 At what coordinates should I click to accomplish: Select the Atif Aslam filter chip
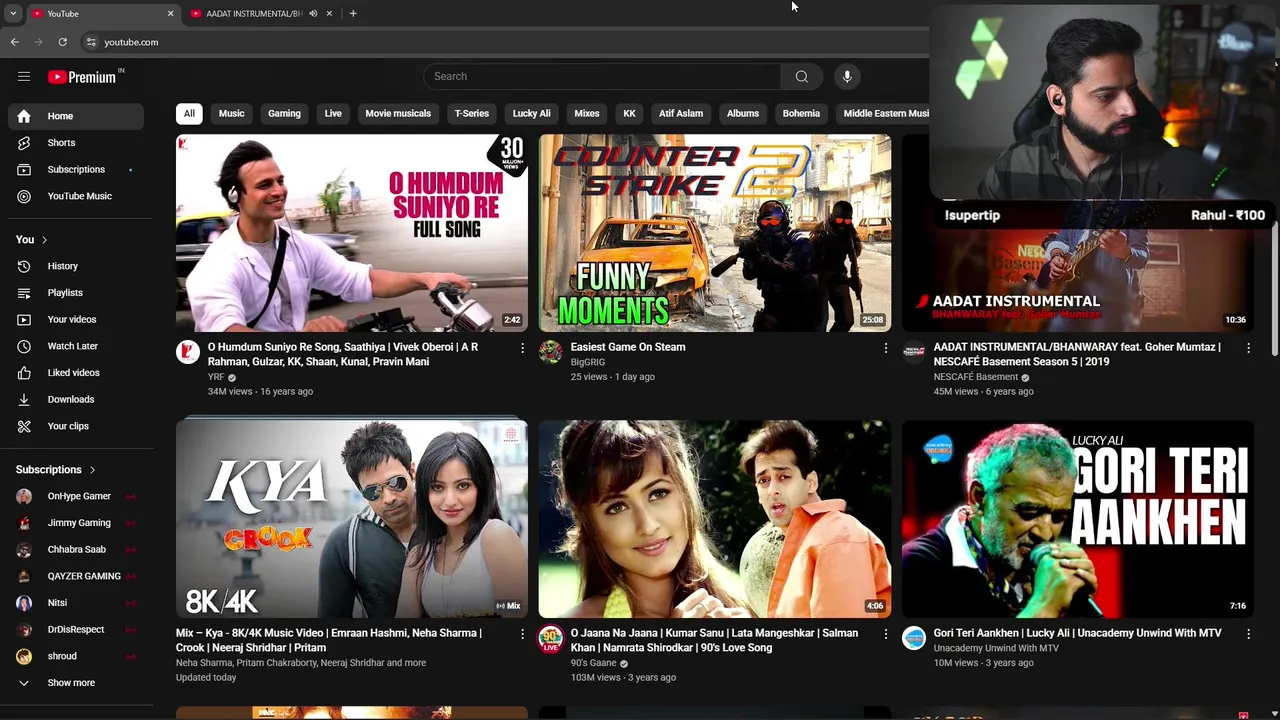pyautogui.click(x=681, y=113)
